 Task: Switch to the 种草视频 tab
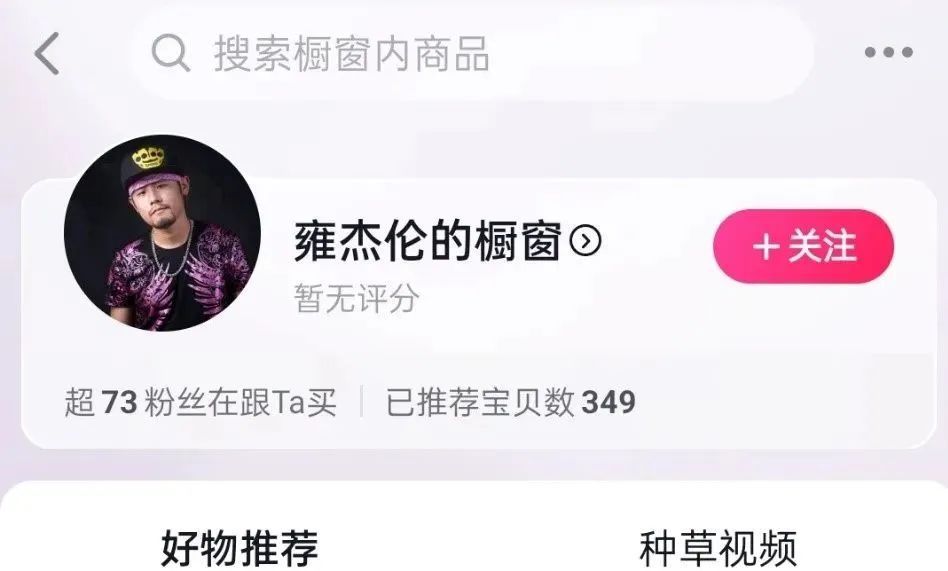pos(718,548)
